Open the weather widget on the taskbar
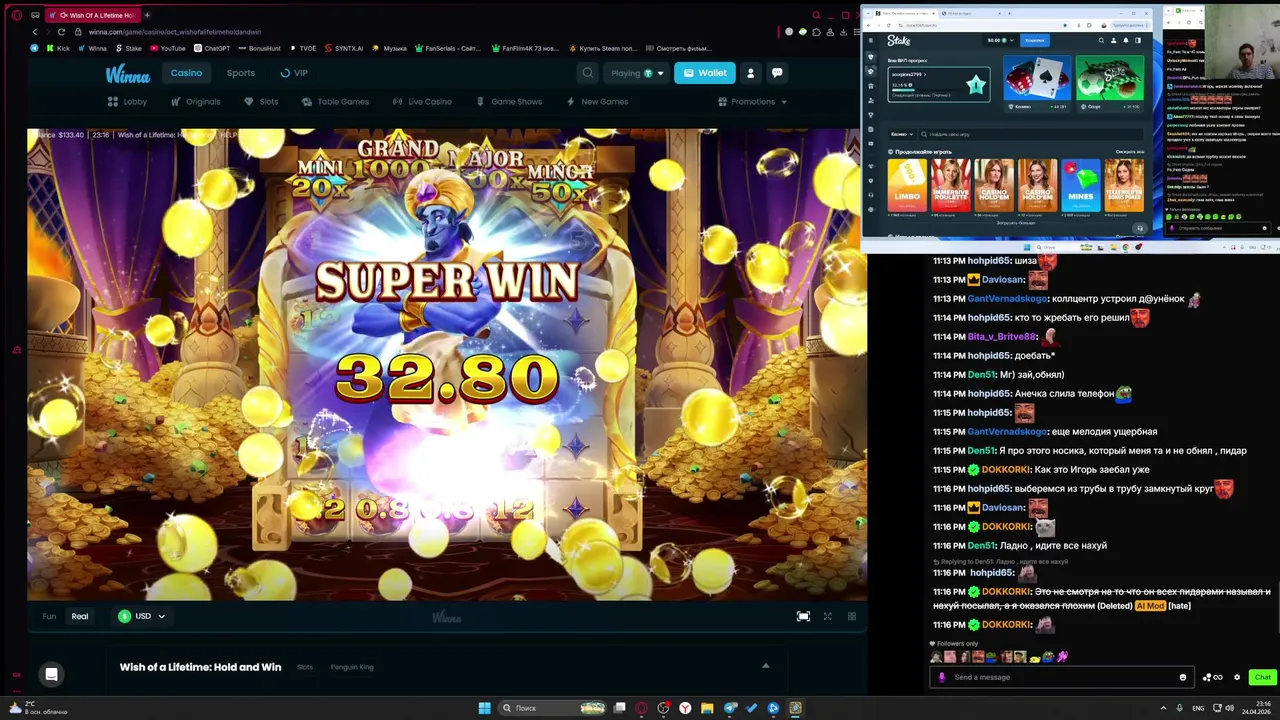1280x720 pixels. coord(38,708)
